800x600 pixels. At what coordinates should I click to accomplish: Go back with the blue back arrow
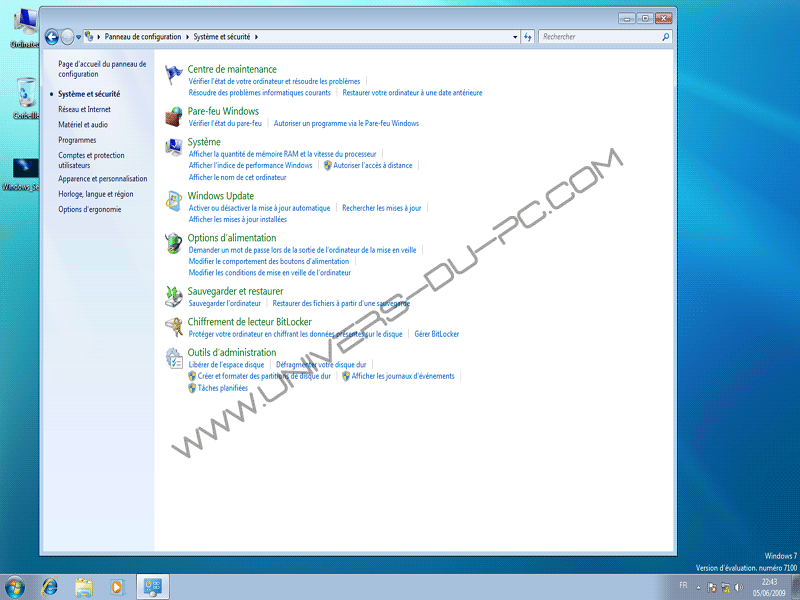point(52,37)
